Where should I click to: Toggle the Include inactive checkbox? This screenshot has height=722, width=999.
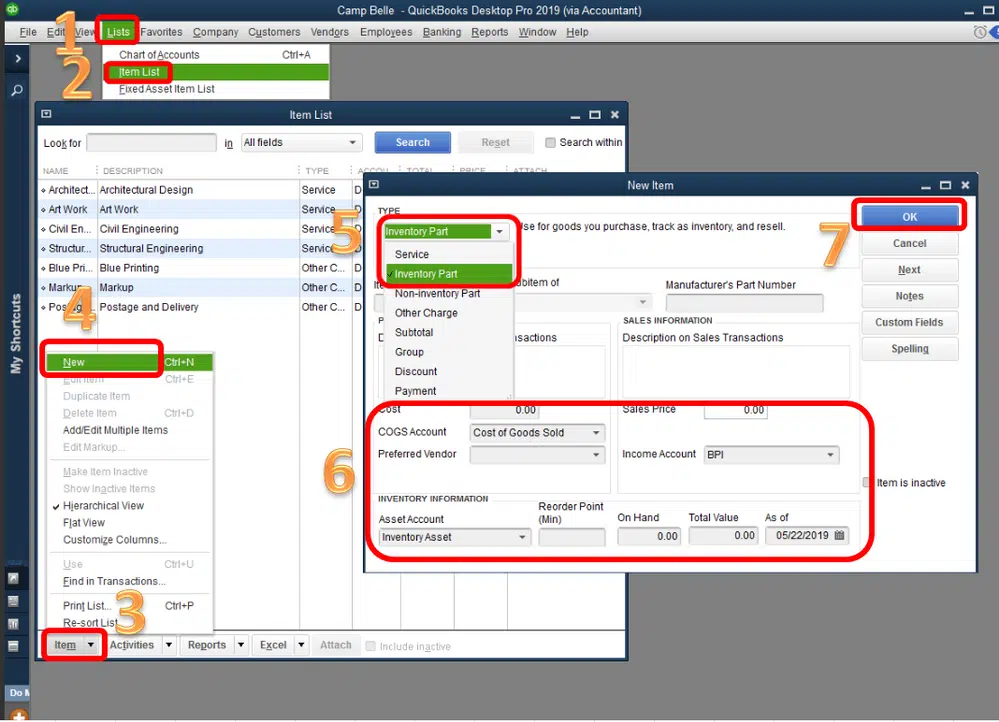(370, 646)
